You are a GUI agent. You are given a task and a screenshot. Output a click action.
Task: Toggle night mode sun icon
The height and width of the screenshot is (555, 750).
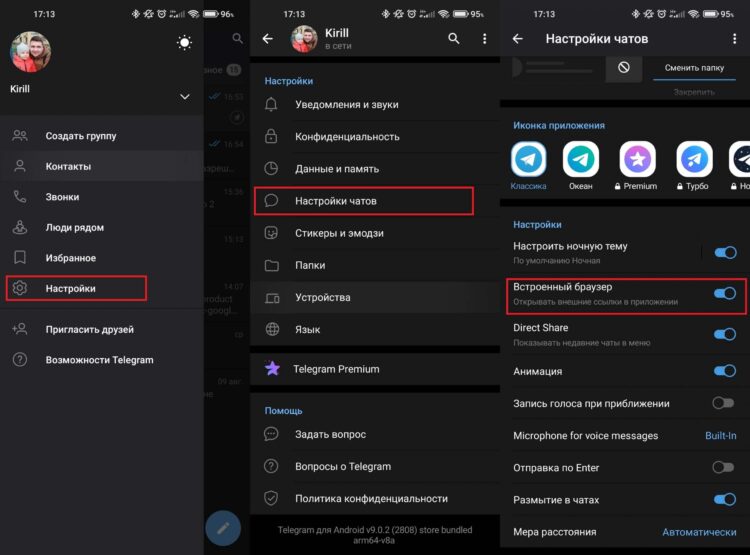[184, 42]
